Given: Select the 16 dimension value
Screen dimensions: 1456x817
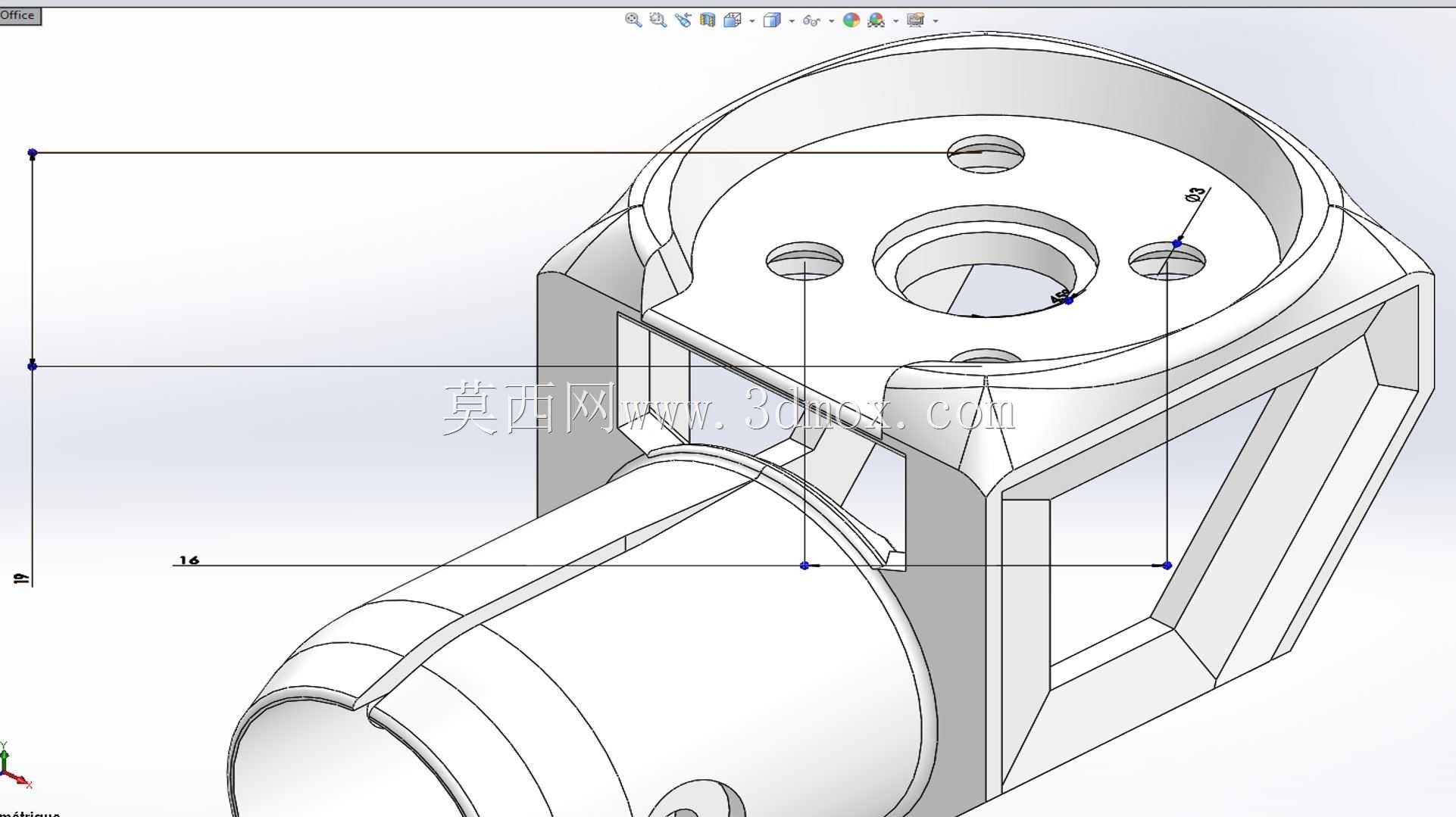Looking at the screenshot, I should (189, 560).
